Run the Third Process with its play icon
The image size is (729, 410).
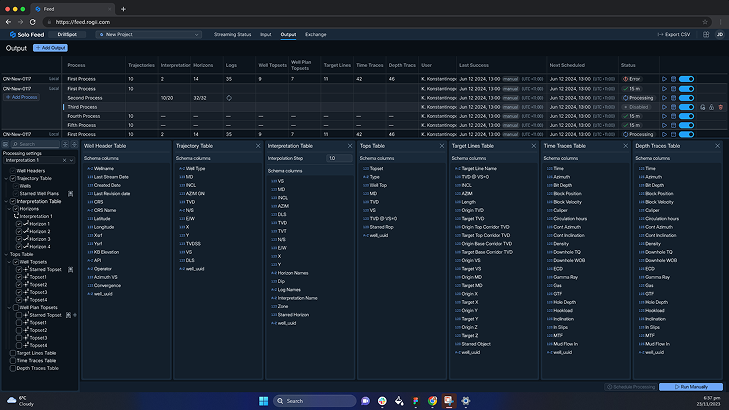(663, 107)
